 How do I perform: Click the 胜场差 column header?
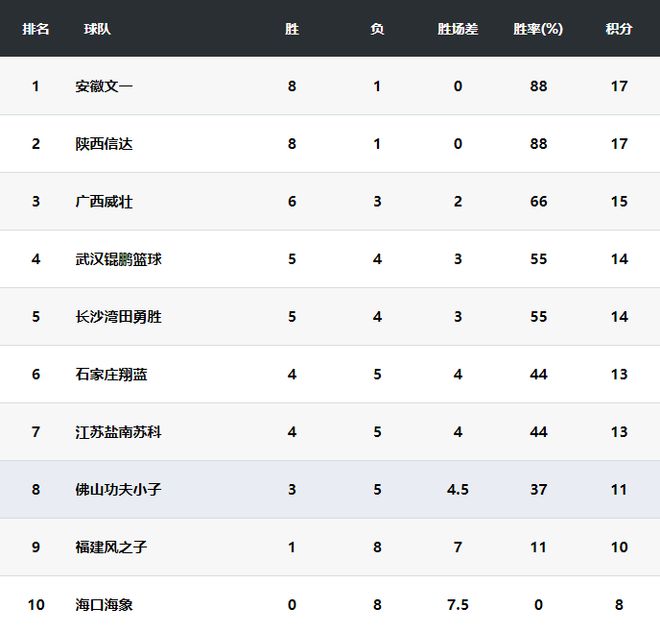(x=458, y=29)
